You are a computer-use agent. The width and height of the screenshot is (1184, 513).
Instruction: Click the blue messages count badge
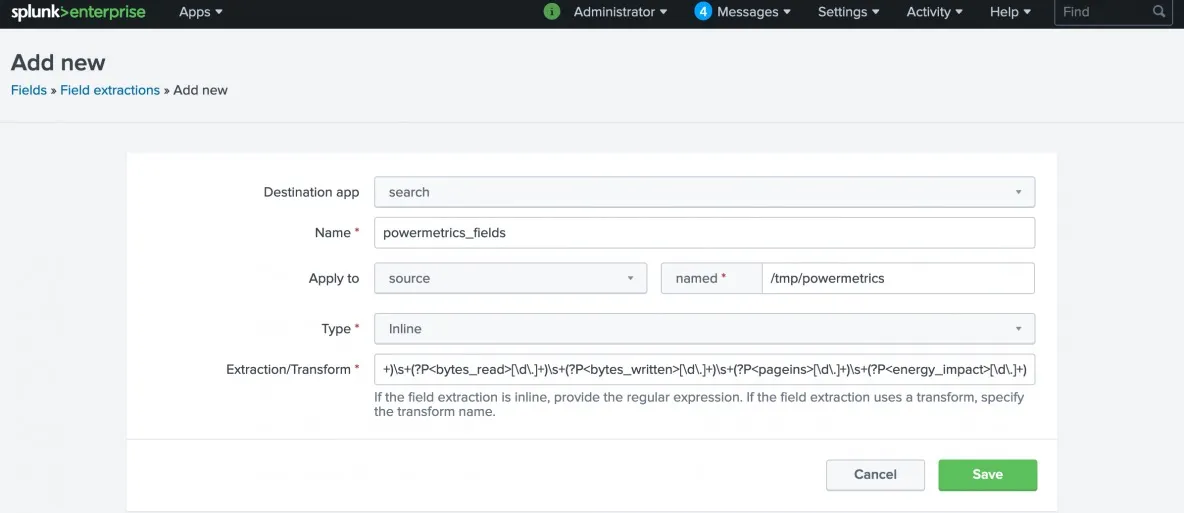(703, 12)
